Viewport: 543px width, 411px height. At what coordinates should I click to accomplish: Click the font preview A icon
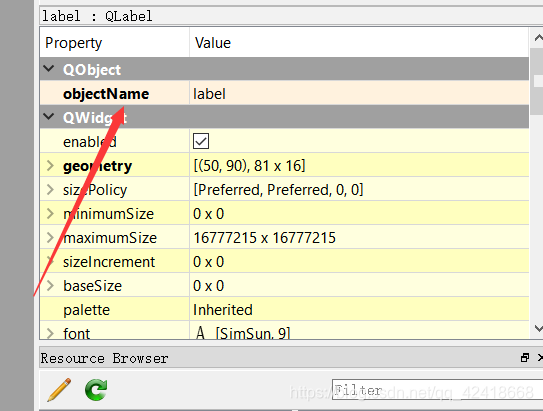pyautogui.click(x=200, y=333)
